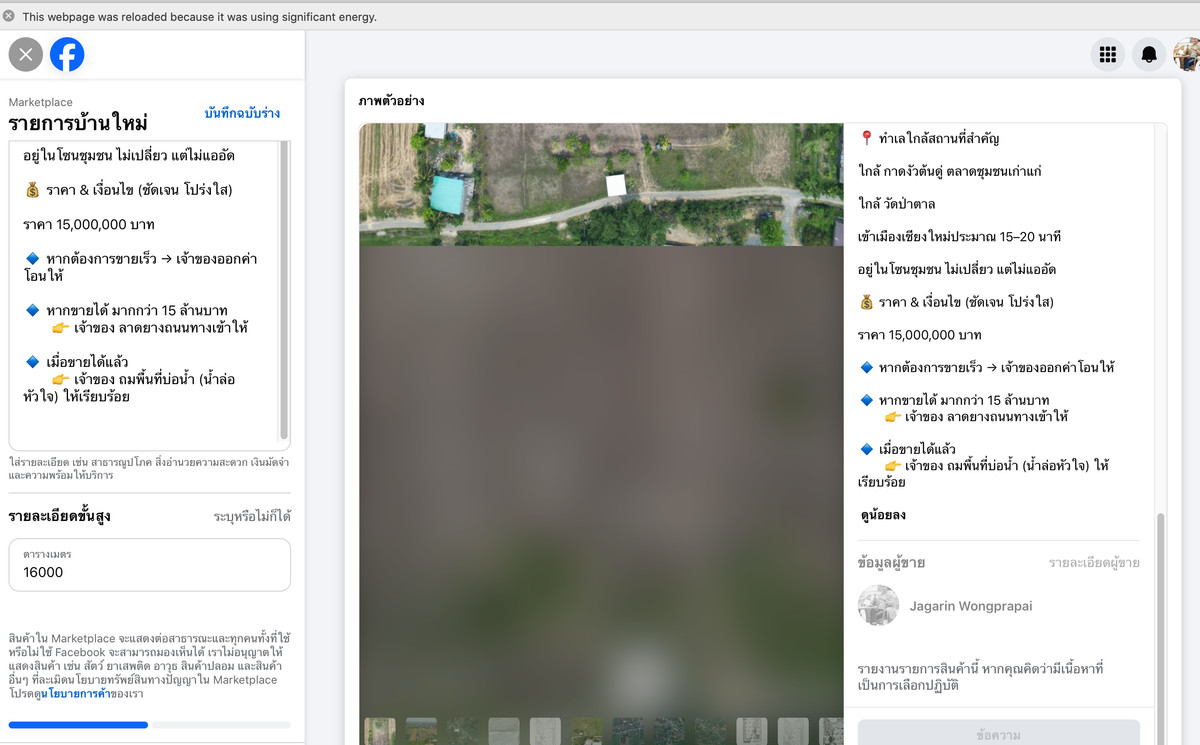Click seller name Jagarin Wongprapai
This screenshot has width=1200, height=745.
pos(970,606)
